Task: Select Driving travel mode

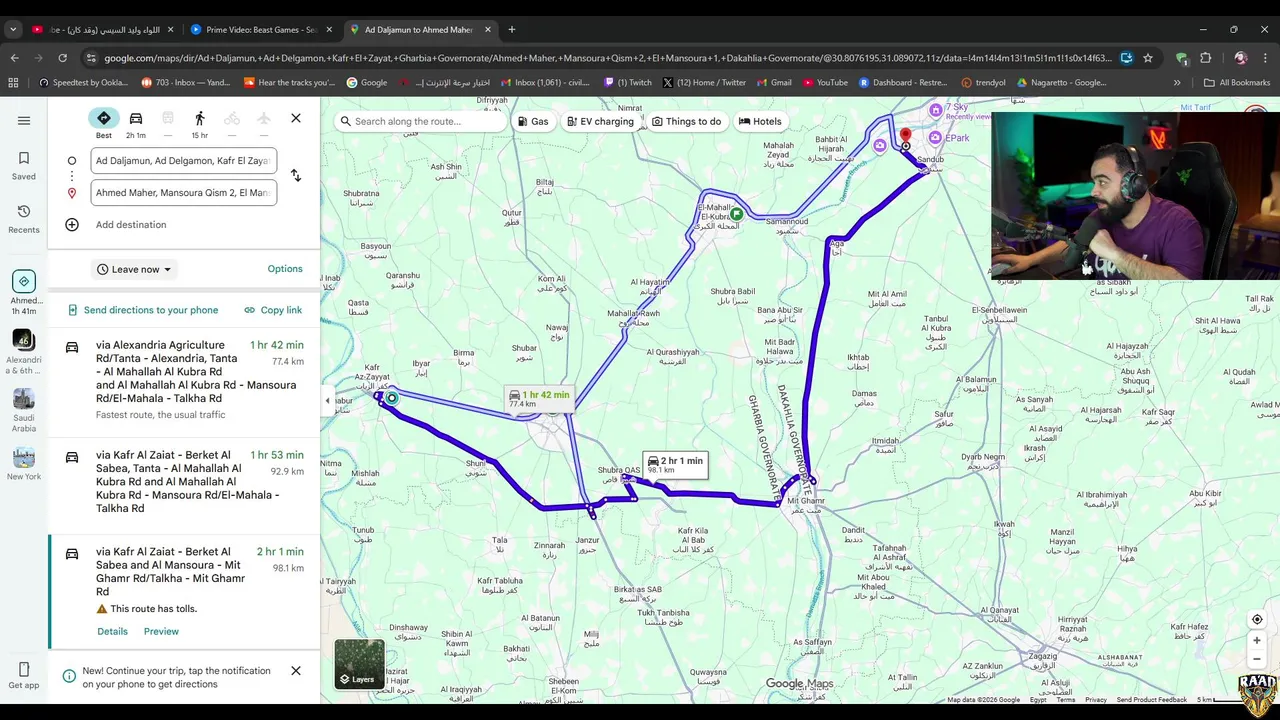Action: 136,124
